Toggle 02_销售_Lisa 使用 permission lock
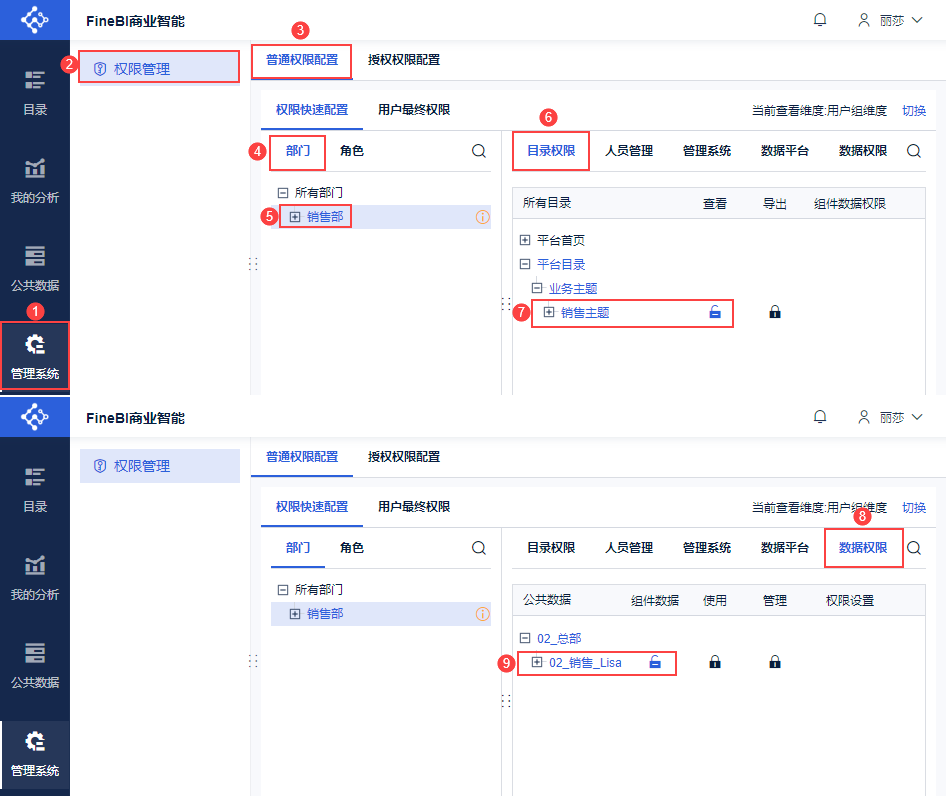946x796 pixels. (715, 662)
